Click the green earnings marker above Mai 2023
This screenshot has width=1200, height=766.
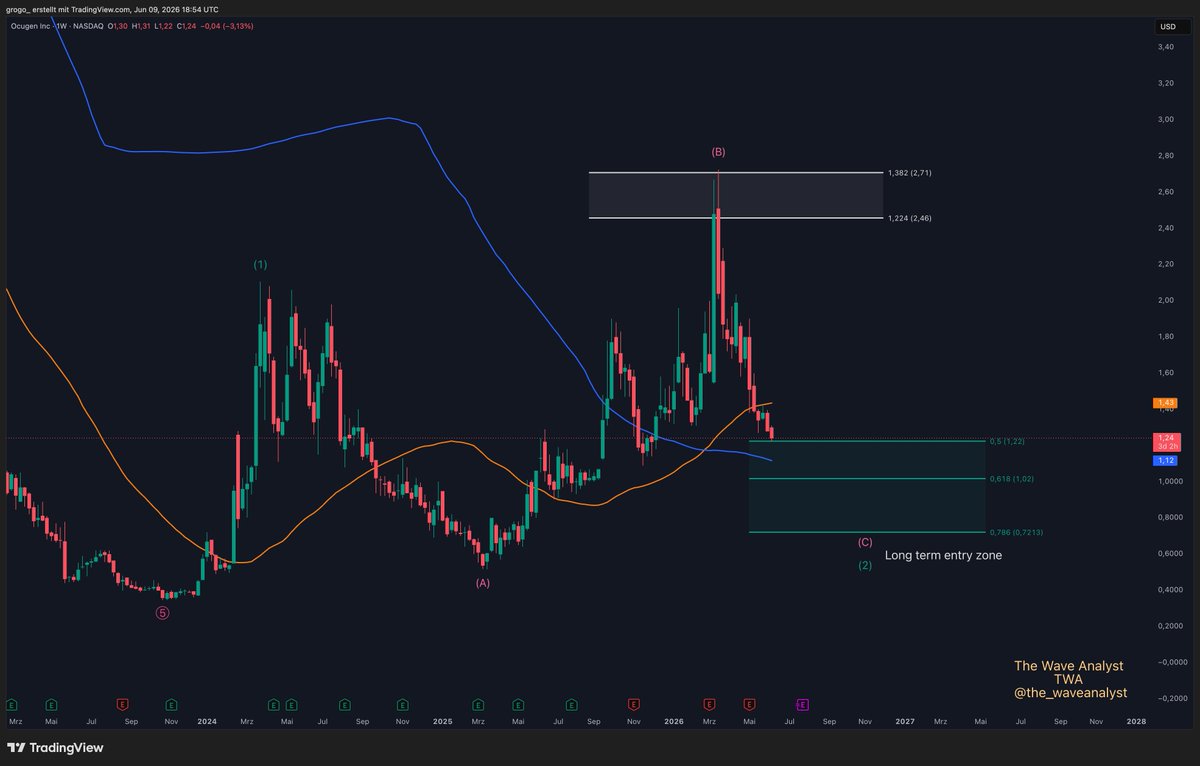[50, 703]
